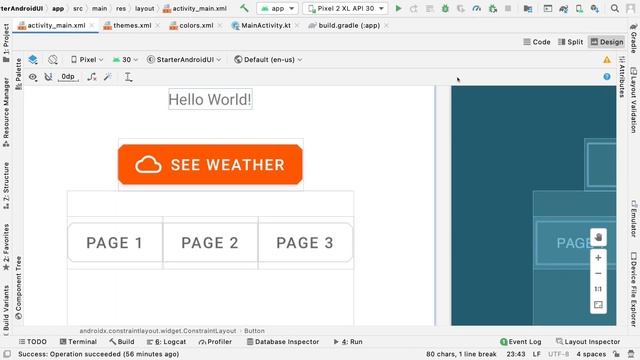This screenshot has width=640, height=360.
Task: Open the Layout Inspector
Action: tap(588, 342)
